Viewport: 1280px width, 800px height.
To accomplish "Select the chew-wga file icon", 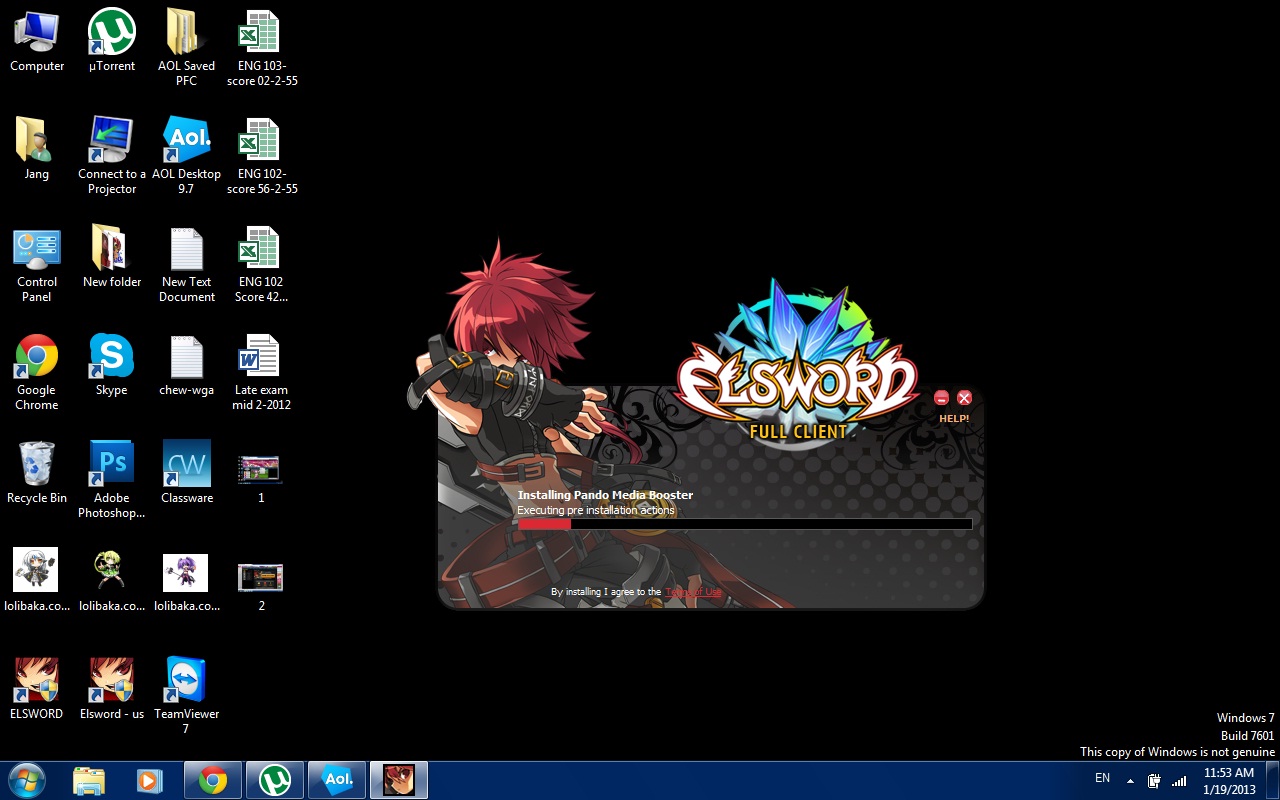I will click(187, 366).
